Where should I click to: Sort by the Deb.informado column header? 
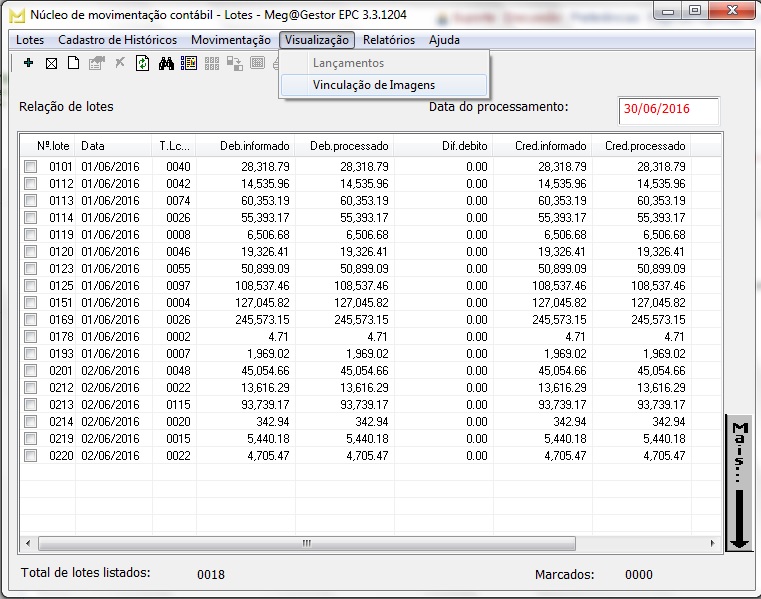click(247, 145)
